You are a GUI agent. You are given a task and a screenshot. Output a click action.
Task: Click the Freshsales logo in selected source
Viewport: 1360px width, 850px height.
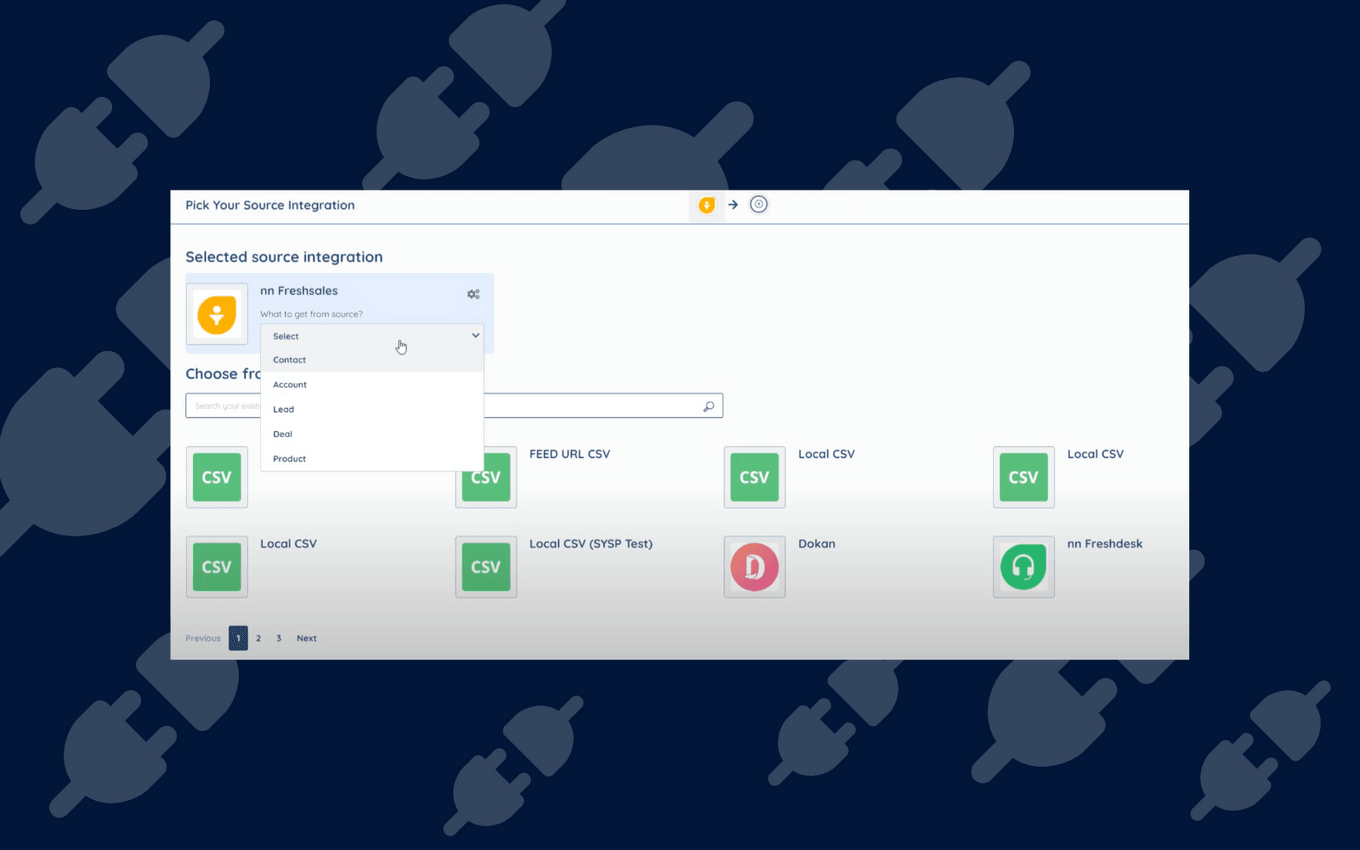217,314
